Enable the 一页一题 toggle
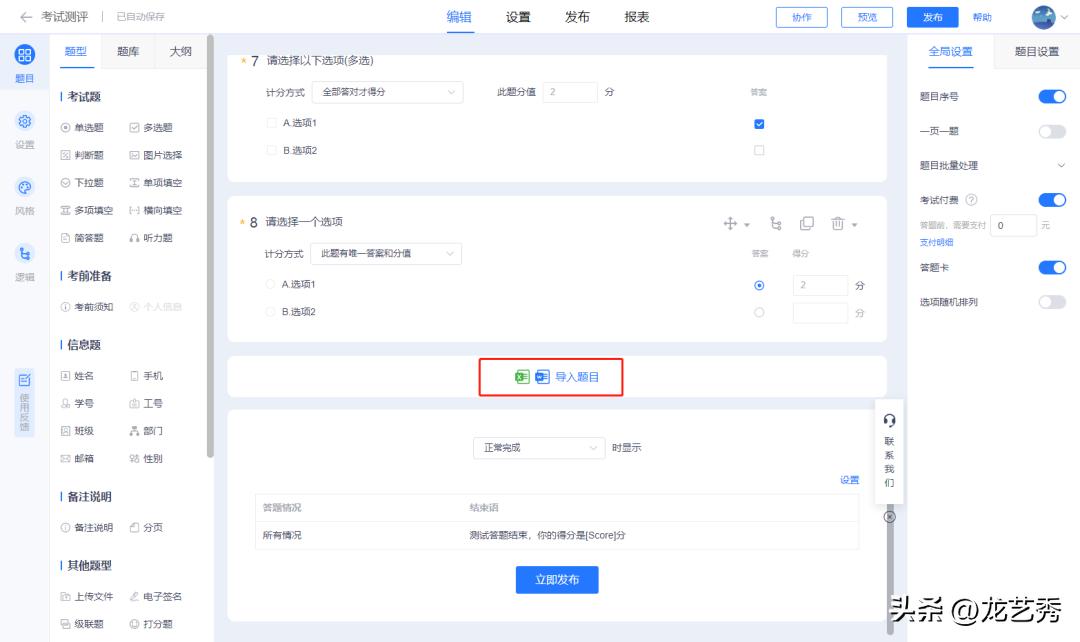This screenshot has height=642, width=1080. click(1052, 130)
